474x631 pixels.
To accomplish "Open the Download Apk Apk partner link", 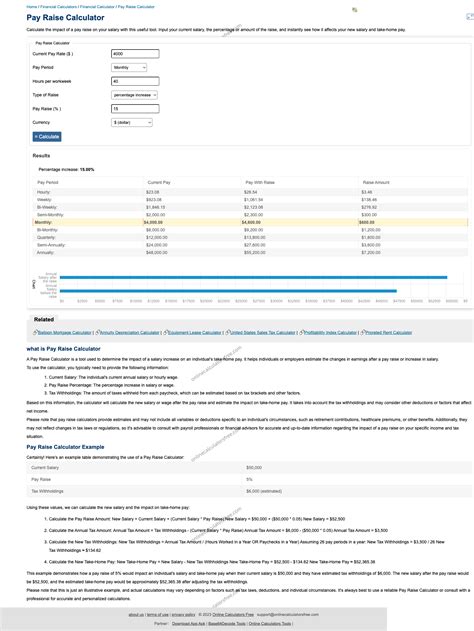I will (x=188, y=623).
